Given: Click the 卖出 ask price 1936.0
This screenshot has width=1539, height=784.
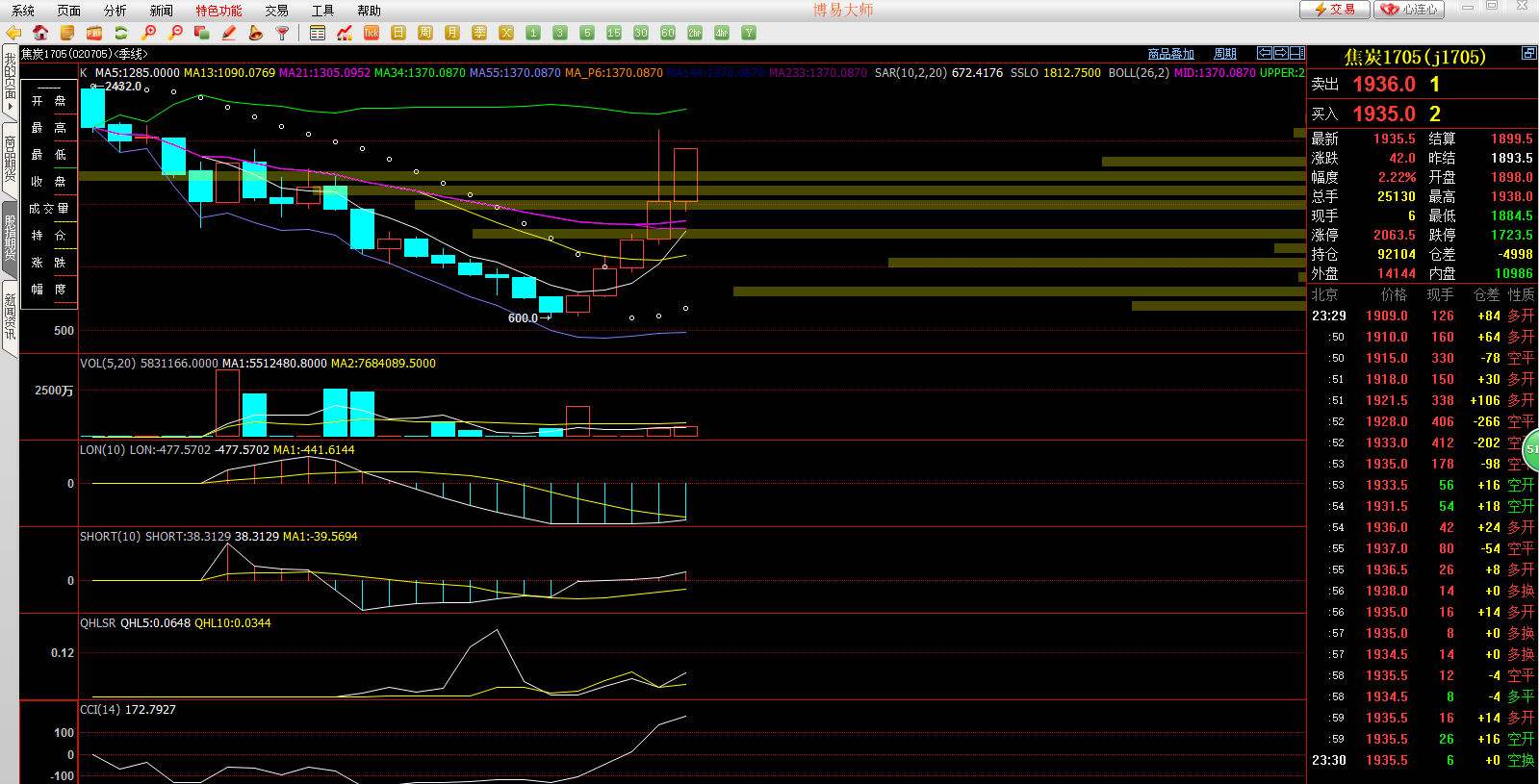Looking at the screenshot, I should click(x=1382, y=85).
